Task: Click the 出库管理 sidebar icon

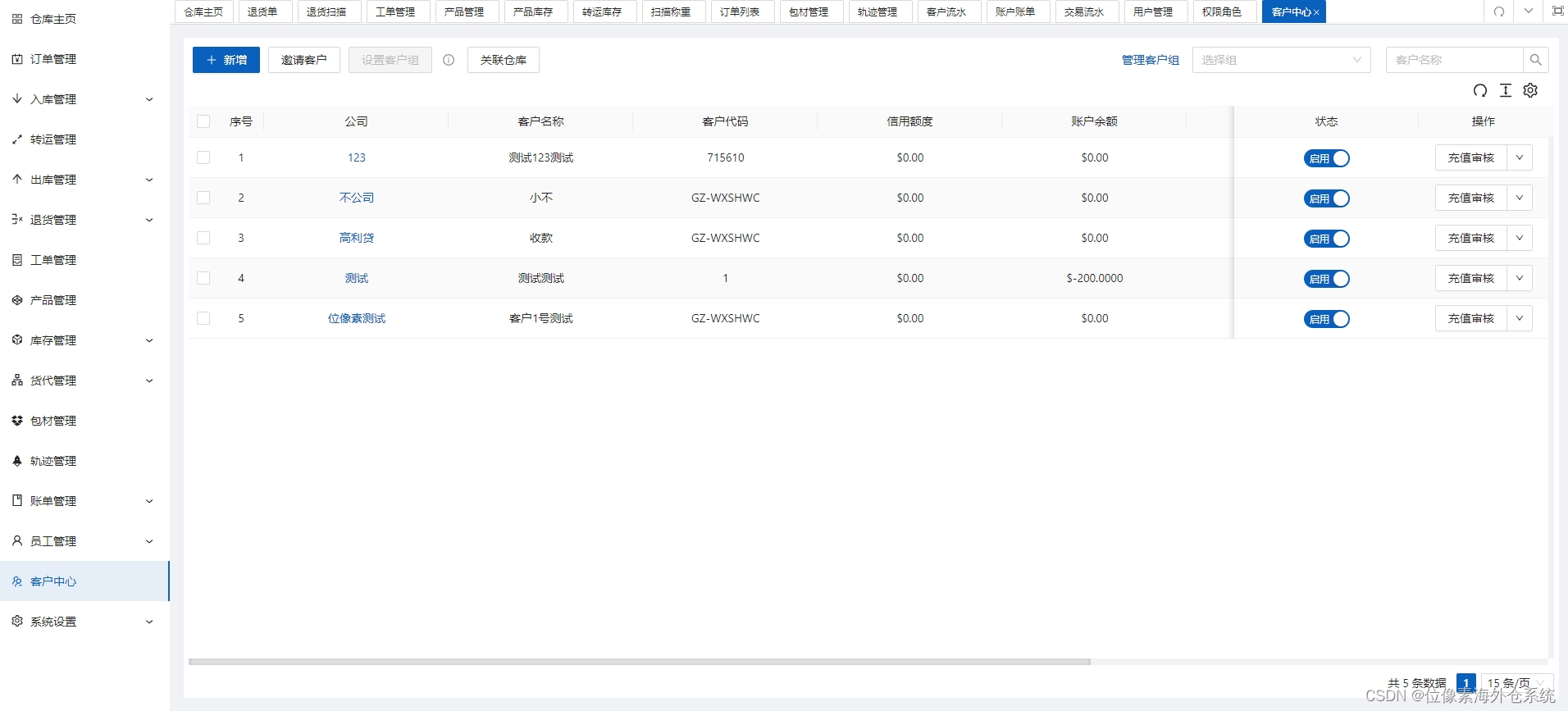Action: 17,180
